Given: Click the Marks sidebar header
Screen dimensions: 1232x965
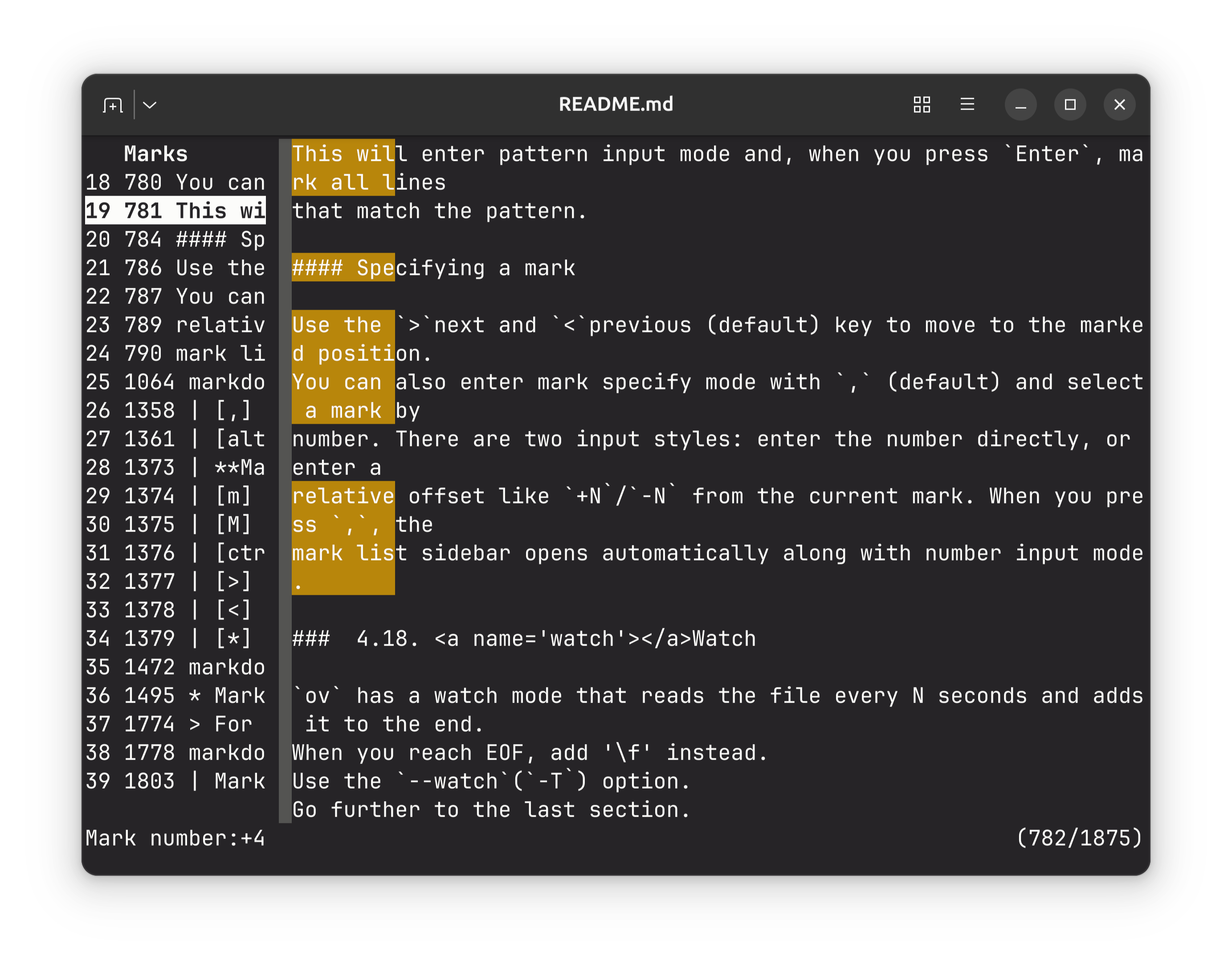Looking at the screenshot, I should [155, 154].
